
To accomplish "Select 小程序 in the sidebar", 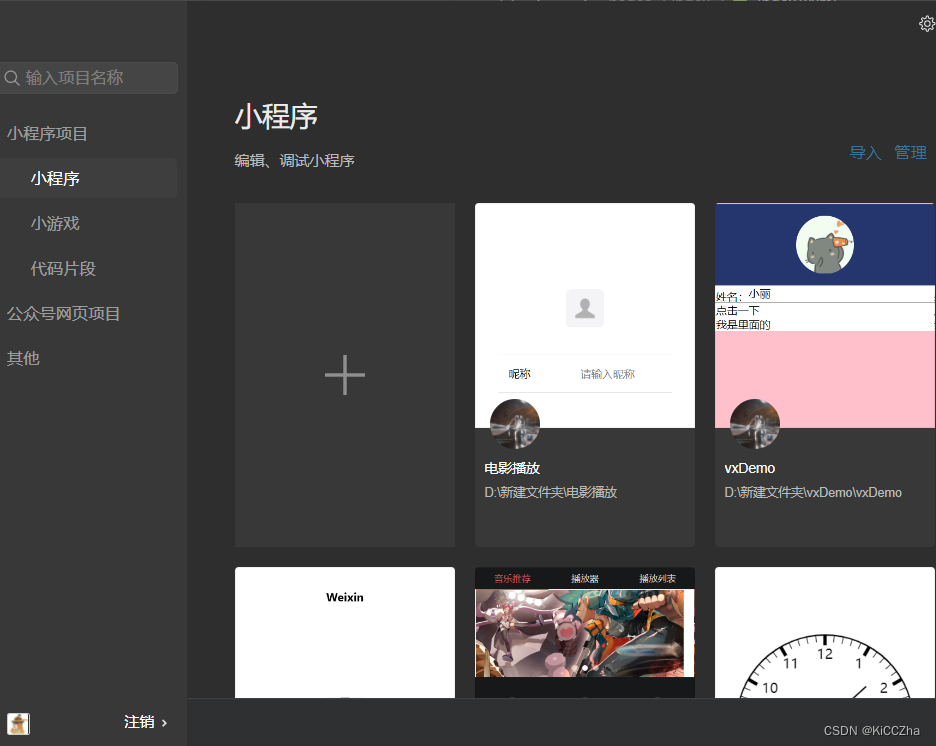I will [x=88, y=178].
